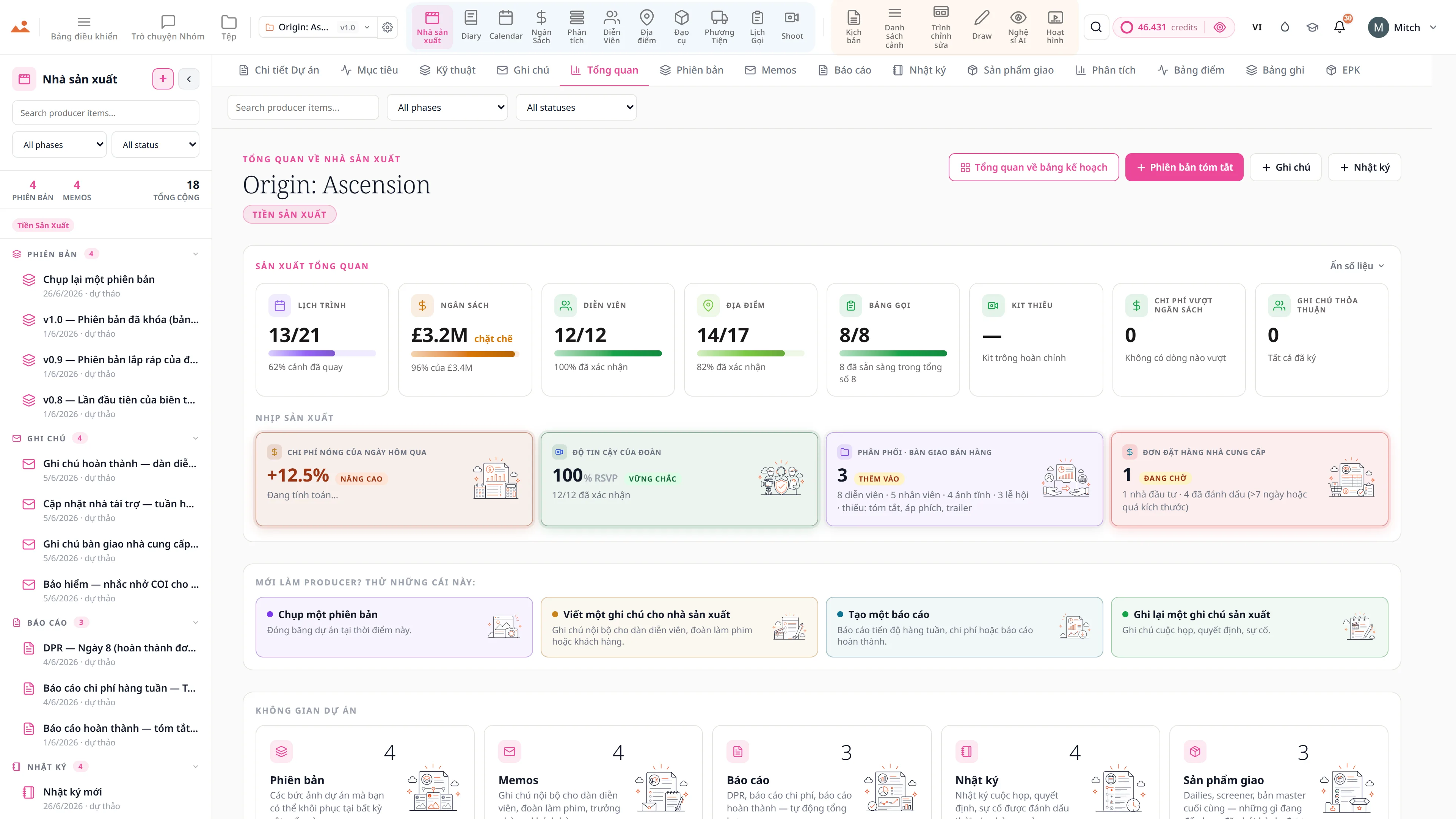This screenshot has width=1456, height=819.
Task: Open the sidebar All status dropdown
Action: click(x=155, y=145)
